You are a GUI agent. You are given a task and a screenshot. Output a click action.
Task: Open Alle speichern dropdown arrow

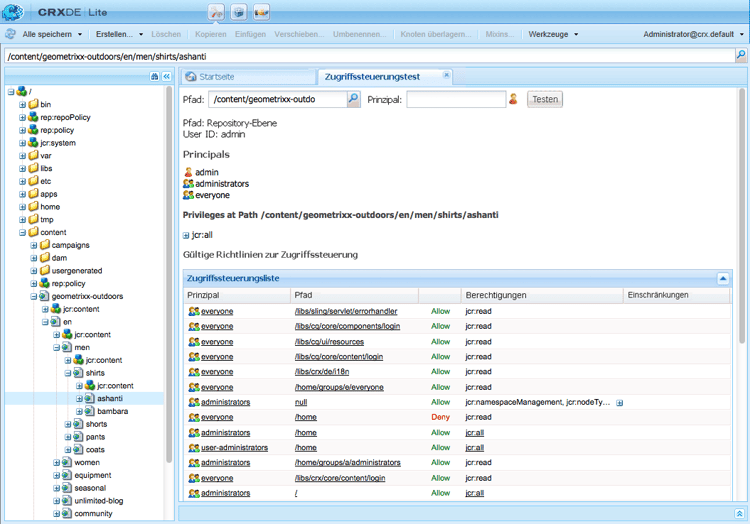(80, 34)
